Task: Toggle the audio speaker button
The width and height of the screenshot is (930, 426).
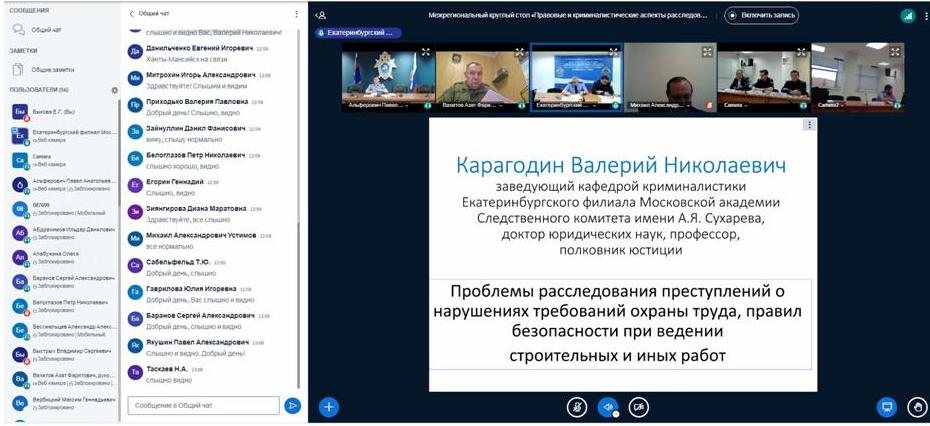Action: click(x=607, y=406)
